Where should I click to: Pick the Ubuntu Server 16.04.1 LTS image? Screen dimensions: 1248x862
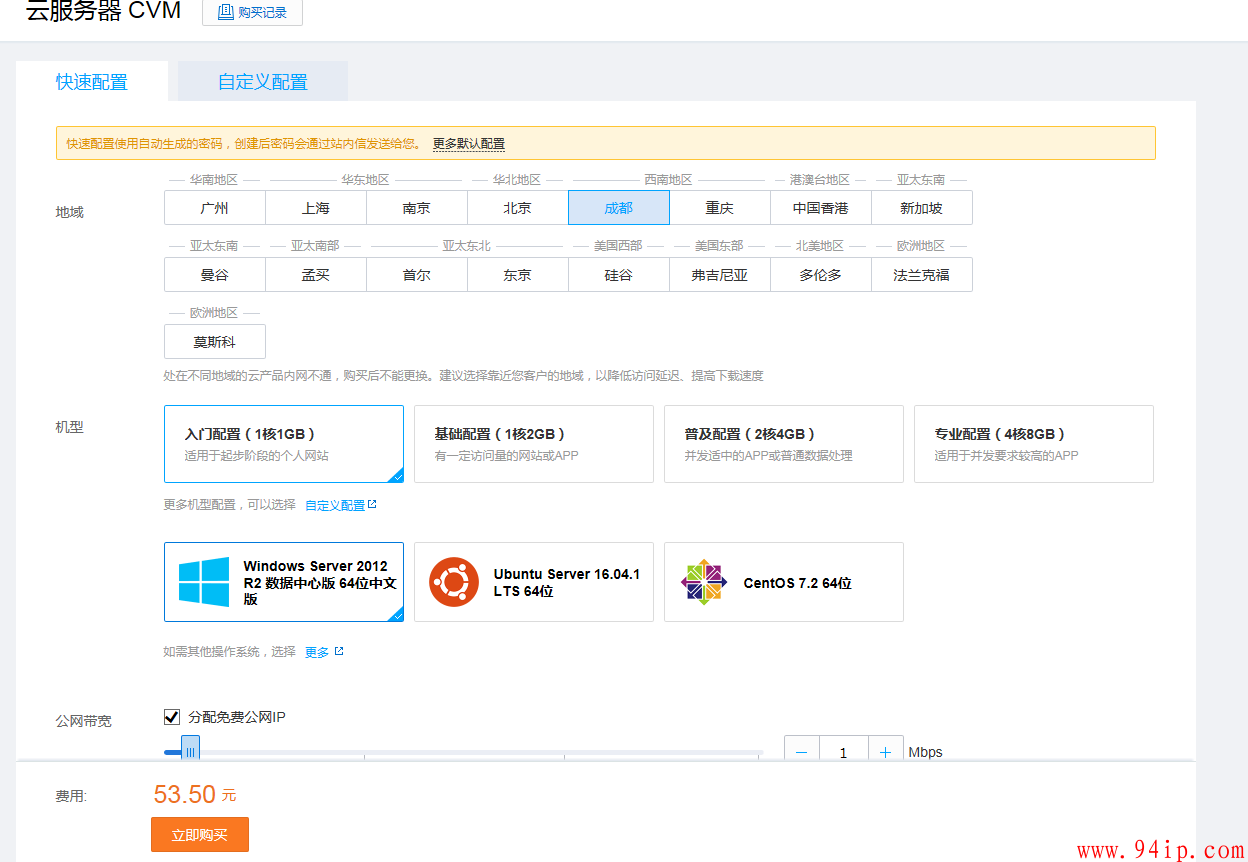[534, 582]
